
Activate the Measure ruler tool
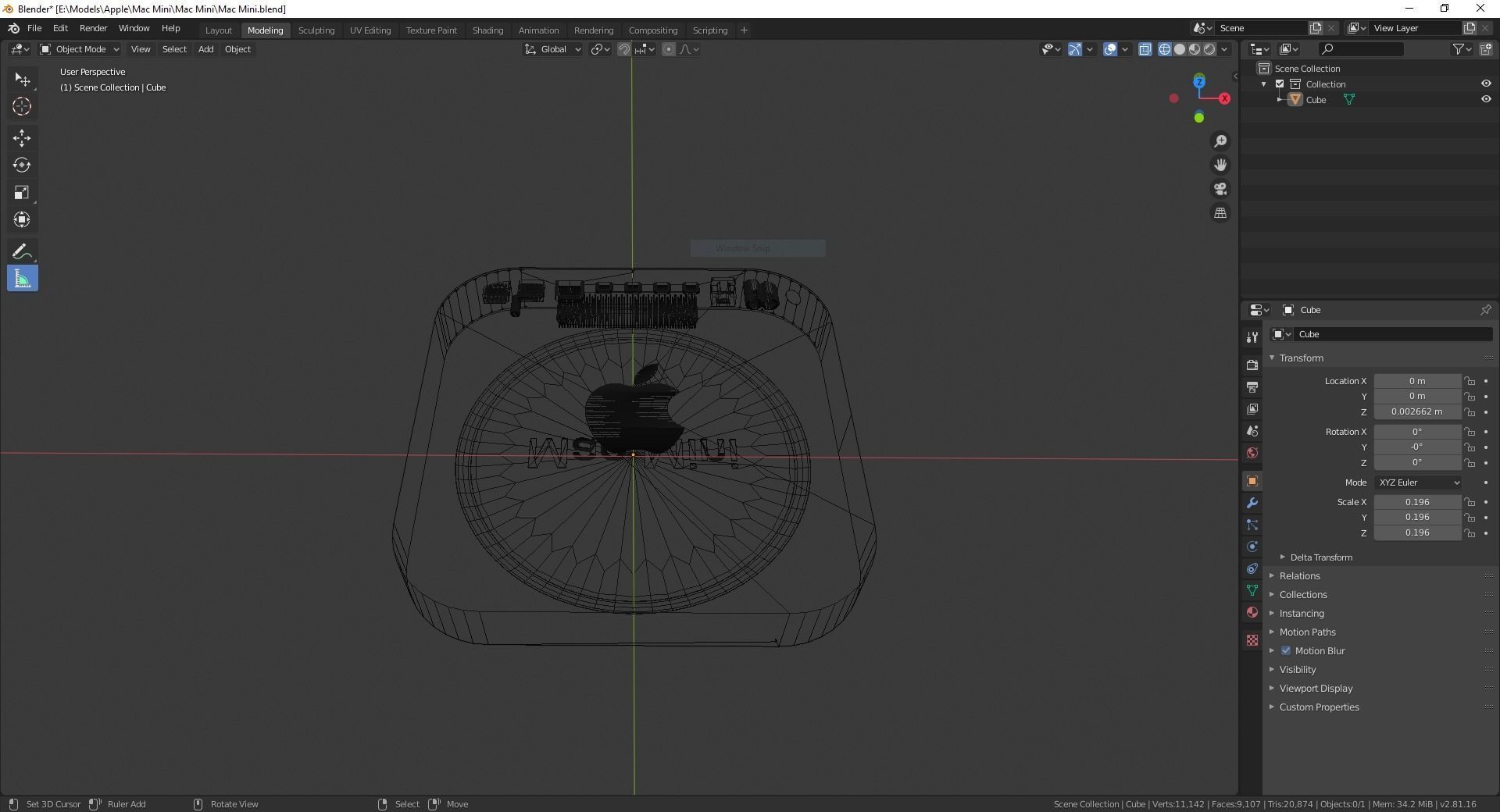[22, 279]
